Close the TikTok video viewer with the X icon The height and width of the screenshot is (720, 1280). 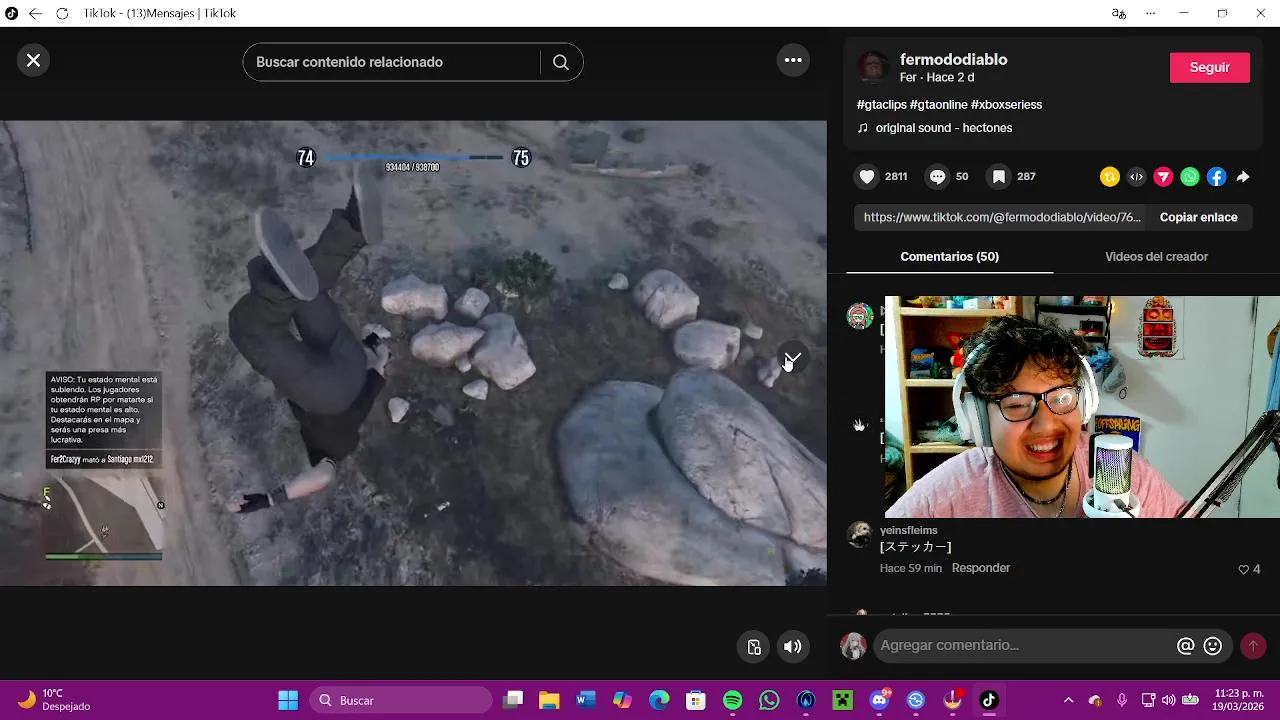click(x=33, y=60)
